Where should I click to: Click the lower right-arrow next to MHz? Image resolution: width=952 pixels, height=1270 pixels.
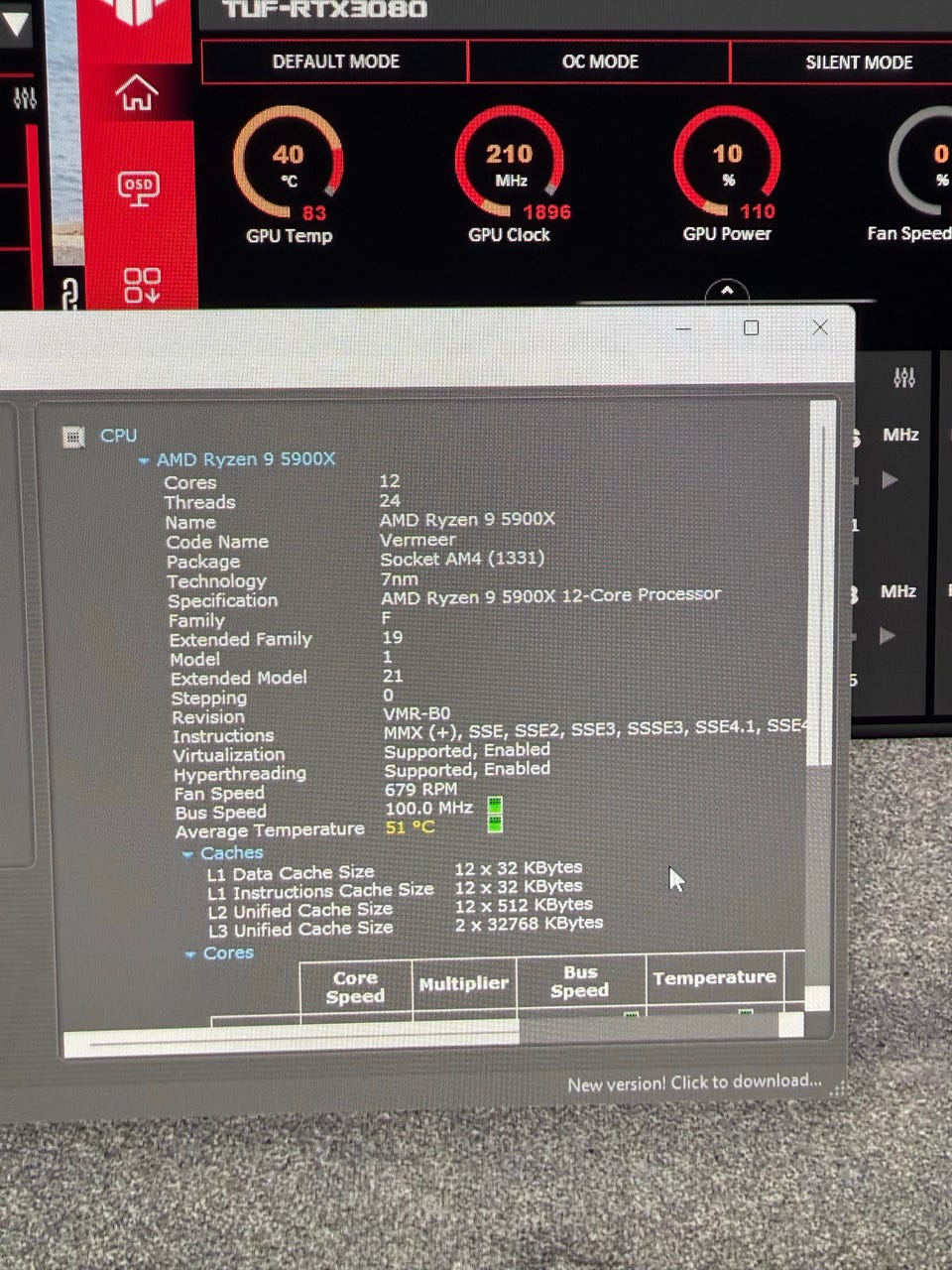[887, 636]
